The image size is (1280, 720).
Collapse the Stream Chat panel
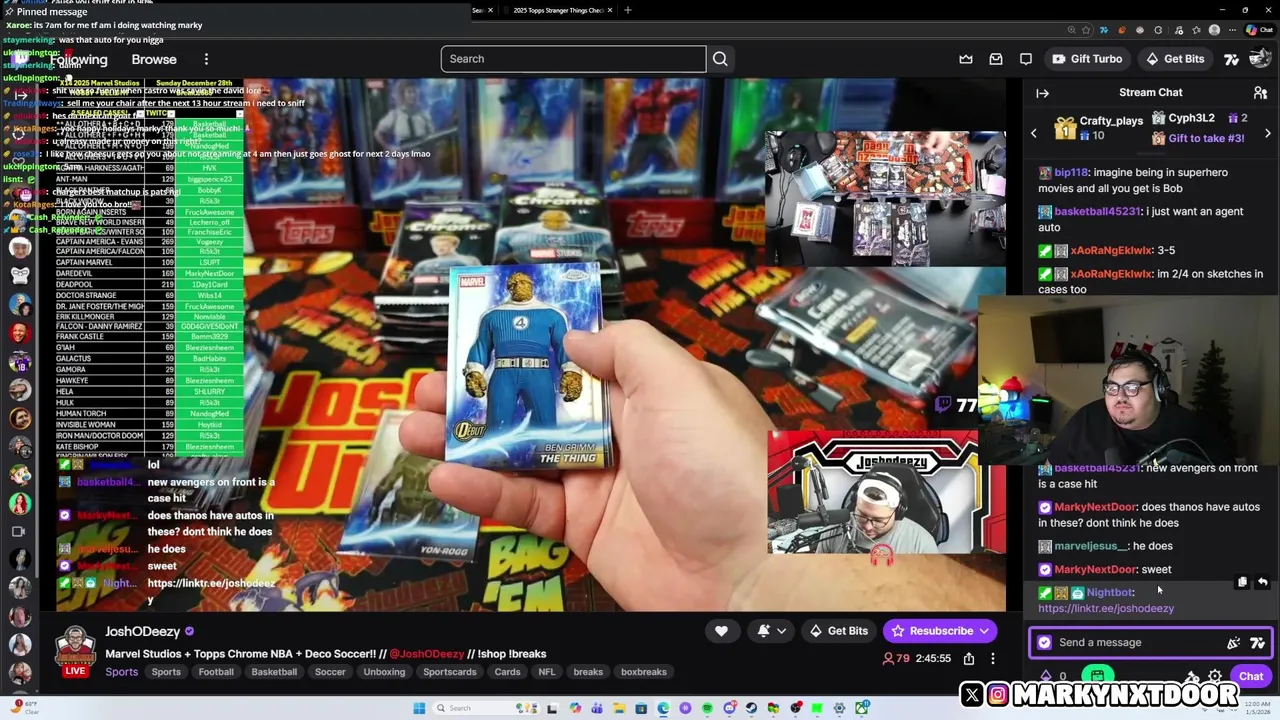[x=1042, y=93]
